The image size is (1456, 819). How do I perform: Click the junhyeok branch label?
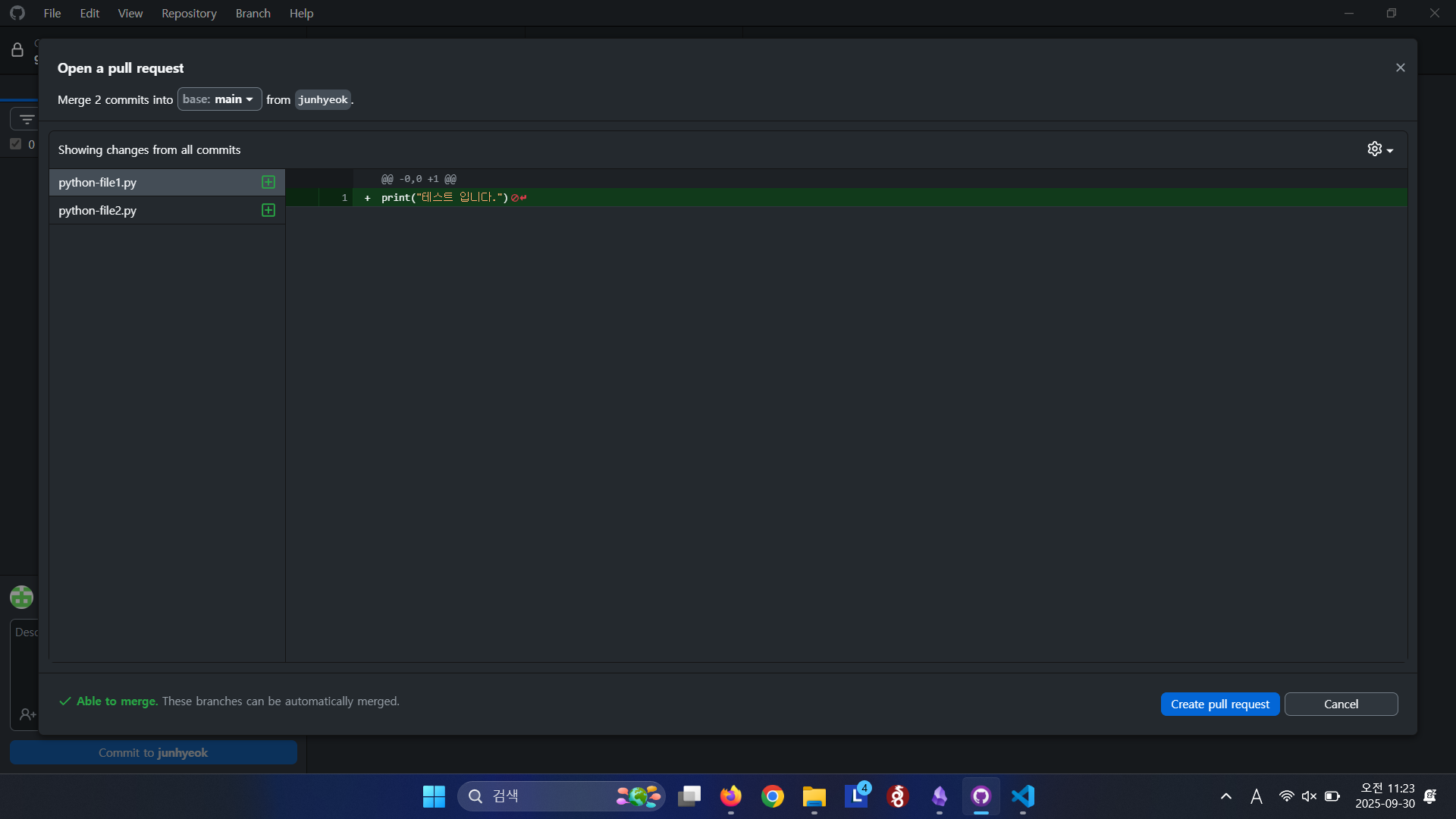pos(323,99)
